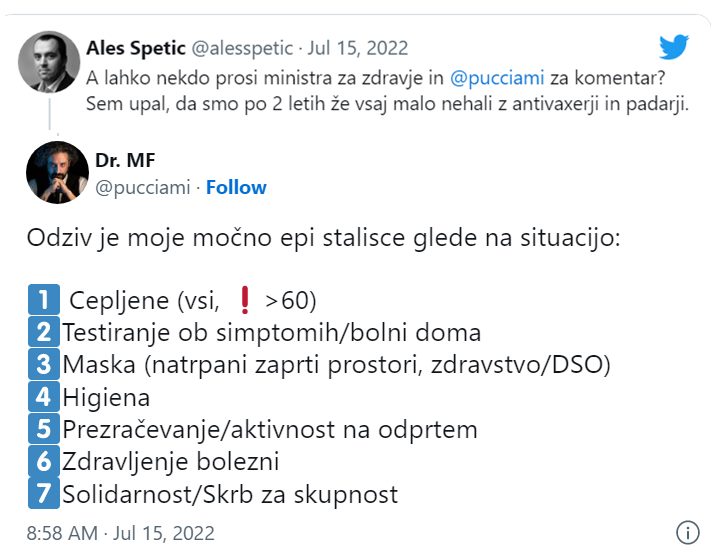Click the number 5 keycap before Prezračevanje
716x553 pixels.
click(x=44, y=428)
